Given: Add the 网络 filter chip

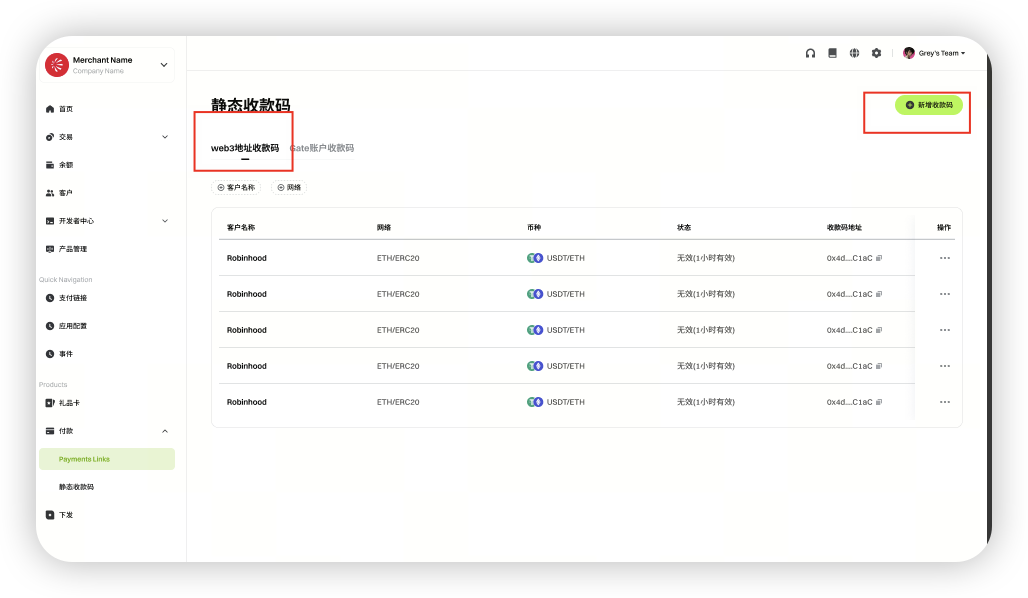Looking at the screenshot, I should (288, 187).
